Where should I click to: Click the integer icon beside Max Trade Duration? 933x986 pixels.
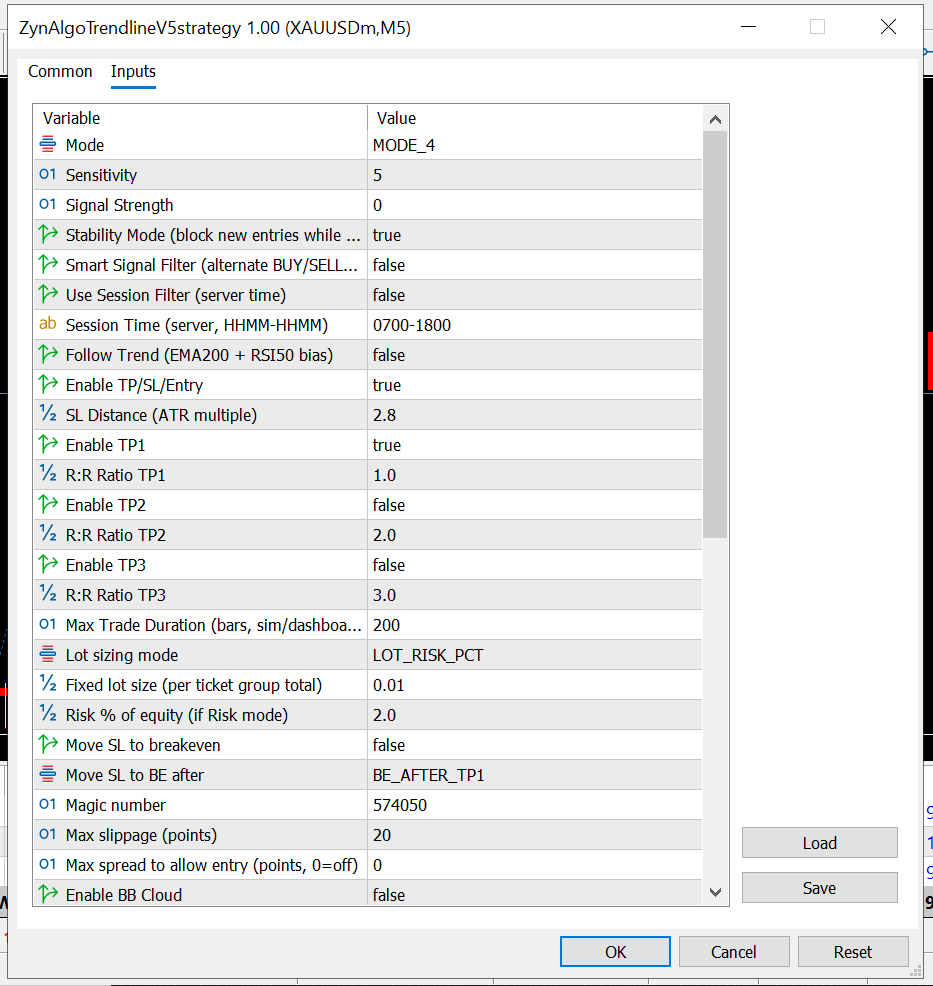click(x=48, y=624)
